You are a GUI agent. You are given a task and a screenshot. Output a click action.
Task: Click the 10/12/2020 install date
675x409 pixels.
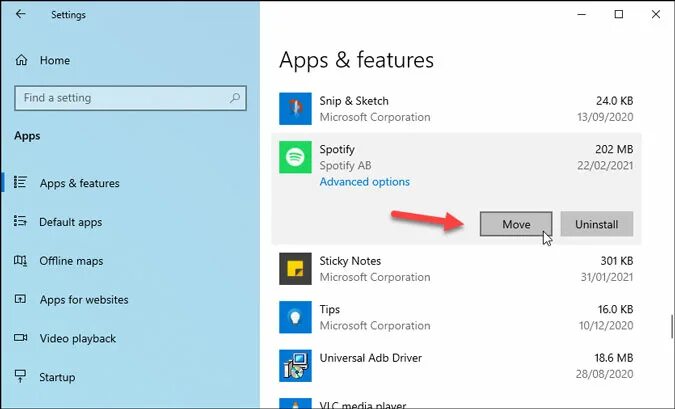[x=606, y=325]
